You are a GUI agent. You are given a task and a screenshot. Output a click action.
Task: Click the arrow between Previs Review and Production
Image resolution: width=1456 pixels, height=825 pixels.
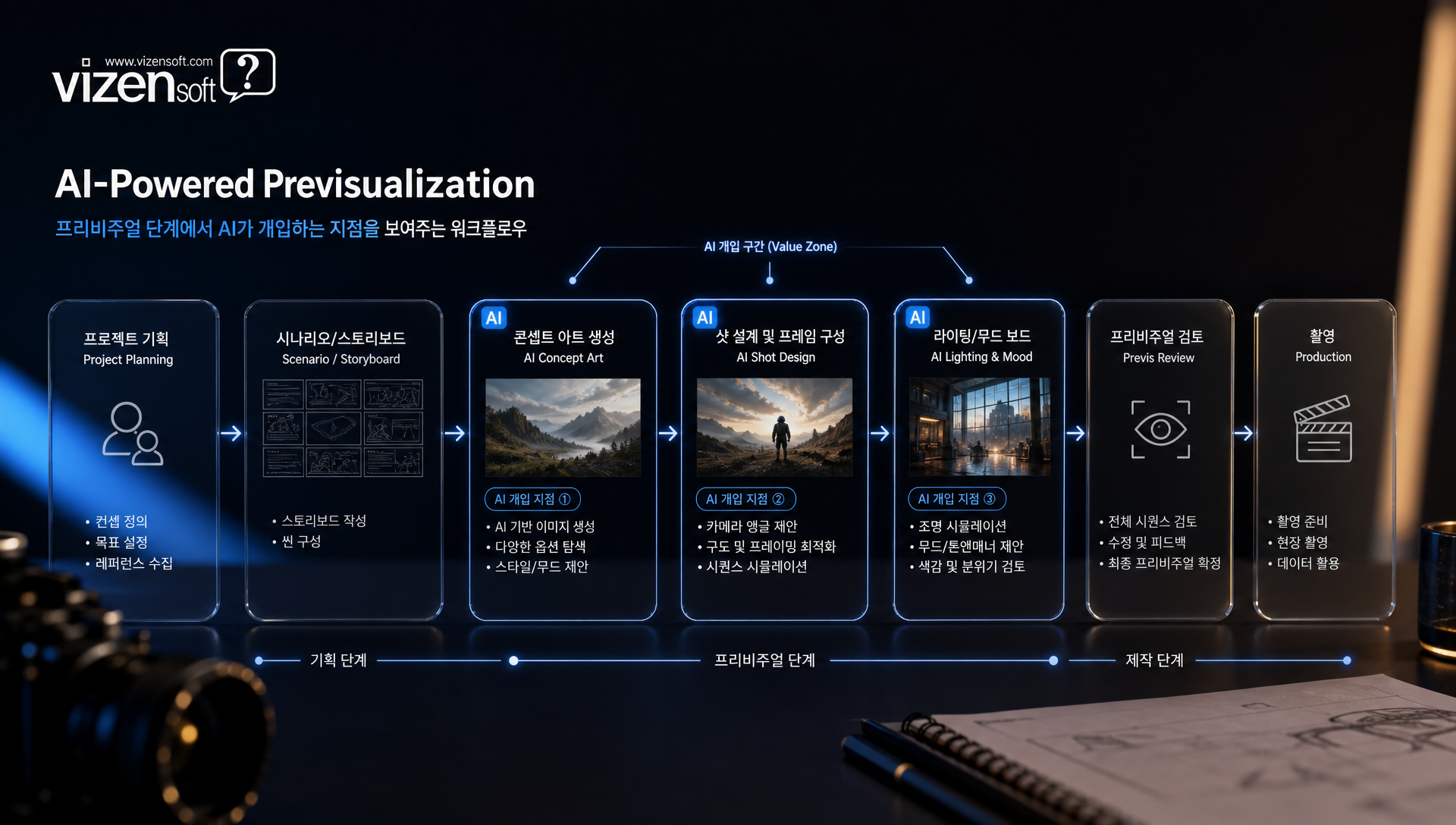click(1244, 434)
